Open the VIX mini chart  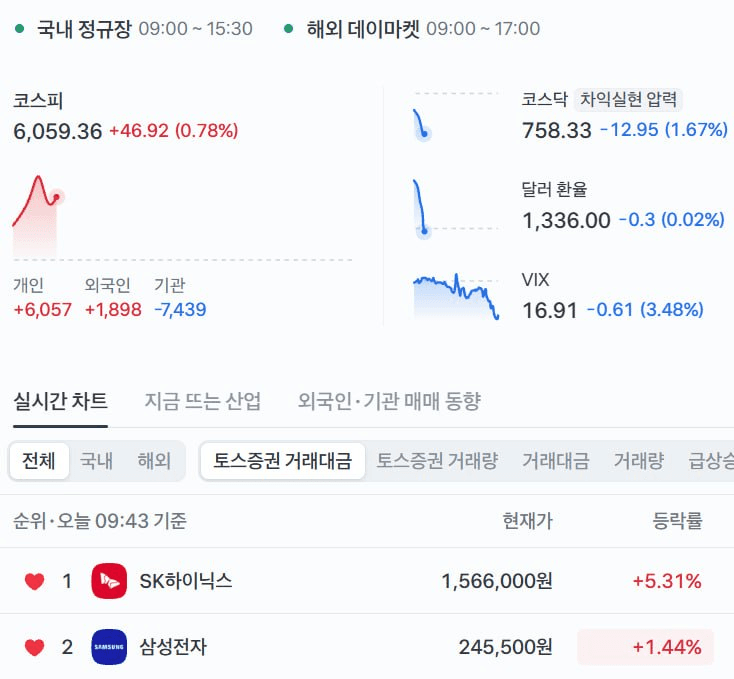click(x=456, y=297)
